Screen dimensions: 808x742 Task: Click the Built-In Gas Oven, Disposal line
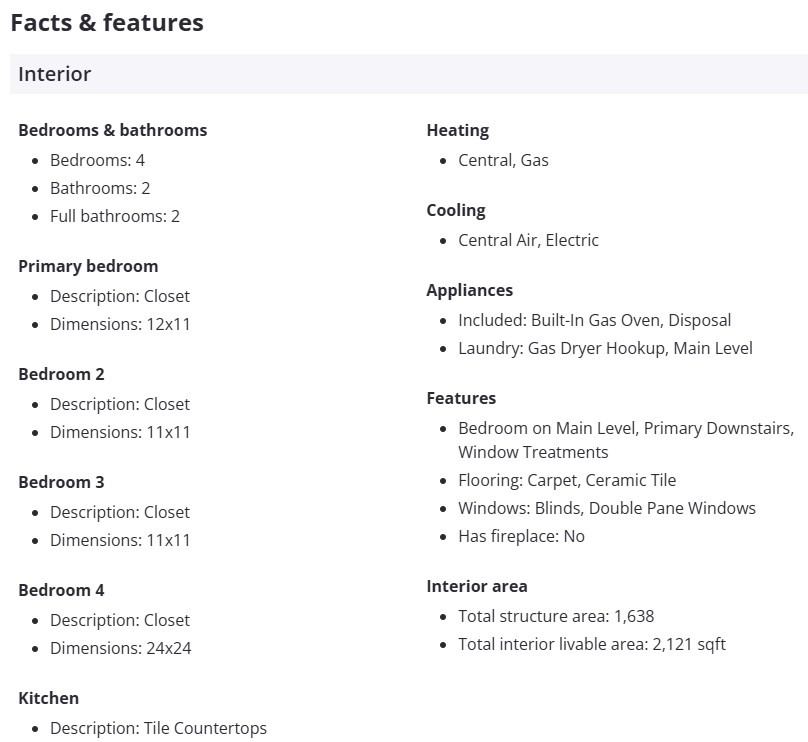(594, 320)
